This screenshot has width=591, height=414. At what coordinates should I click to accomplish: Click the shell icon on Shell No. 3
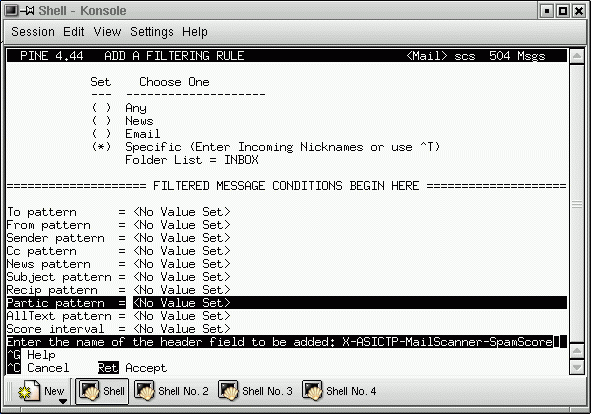(229, 391)
